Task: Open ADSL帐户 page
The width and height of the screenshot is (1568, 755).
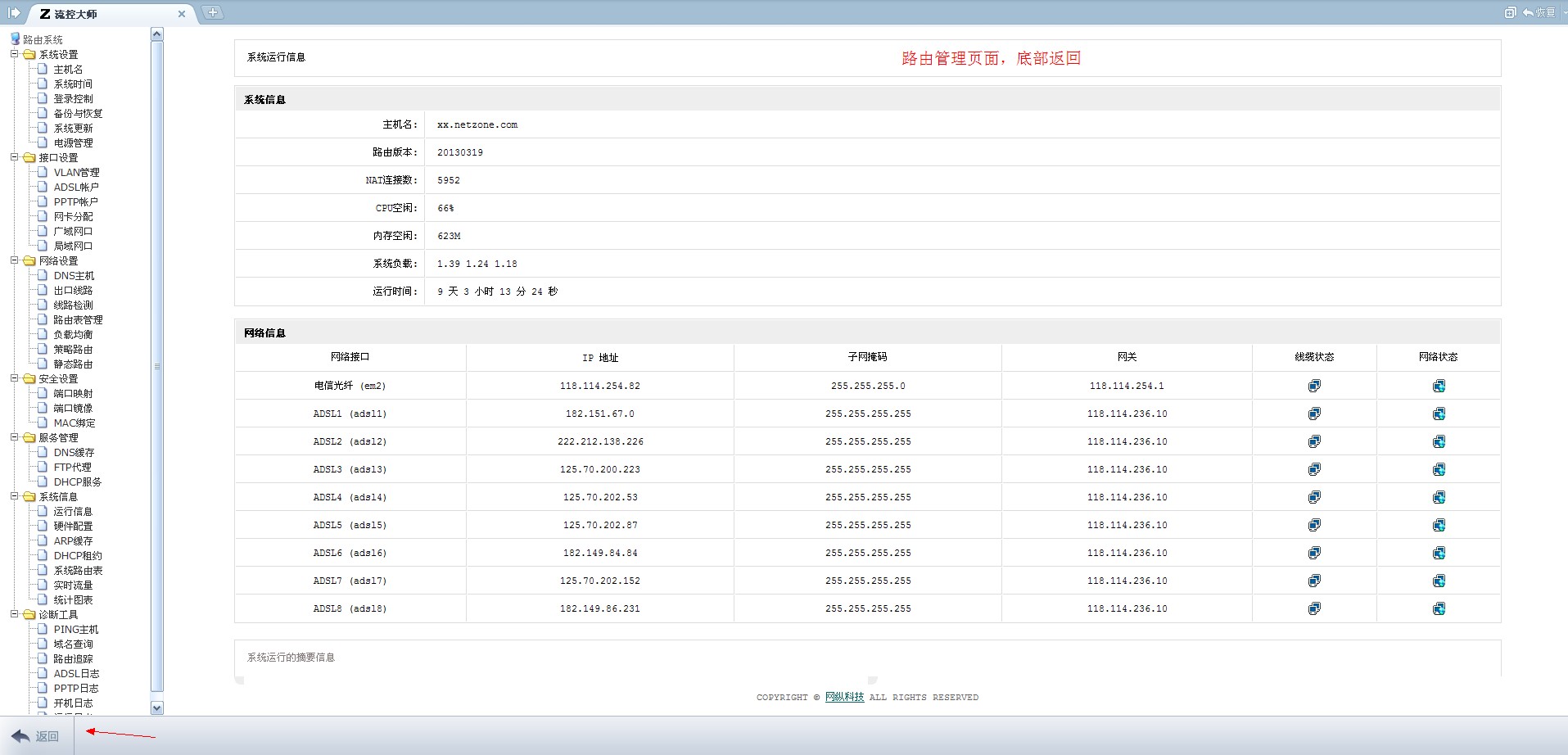Action: click(76, 188)
